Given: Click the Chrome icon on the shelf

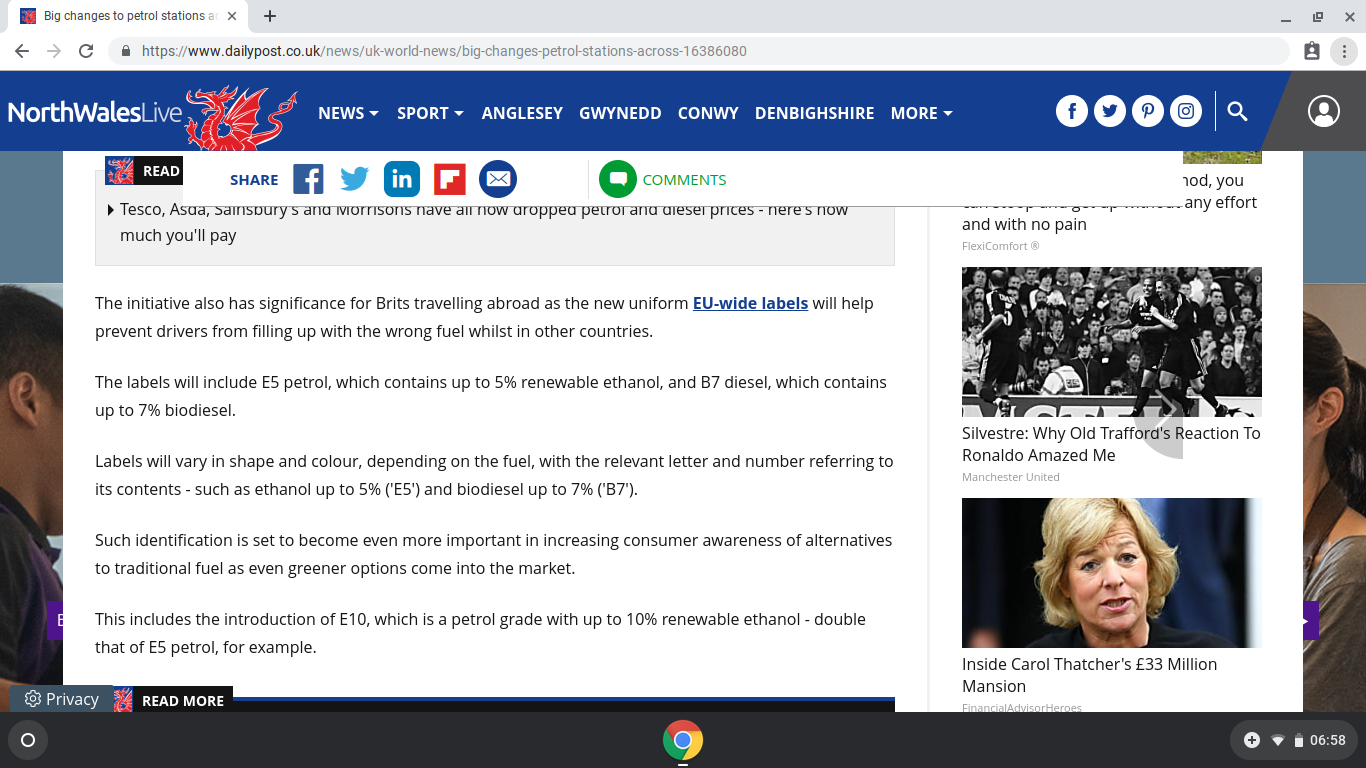Looking at the screenshot, I should pos(683,740).
